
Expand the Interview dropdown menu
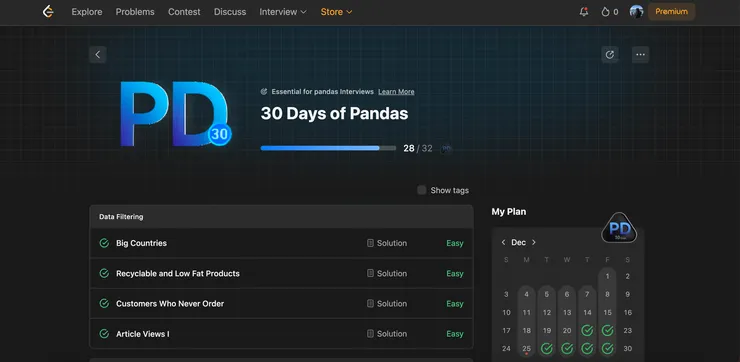click(283, 12)
